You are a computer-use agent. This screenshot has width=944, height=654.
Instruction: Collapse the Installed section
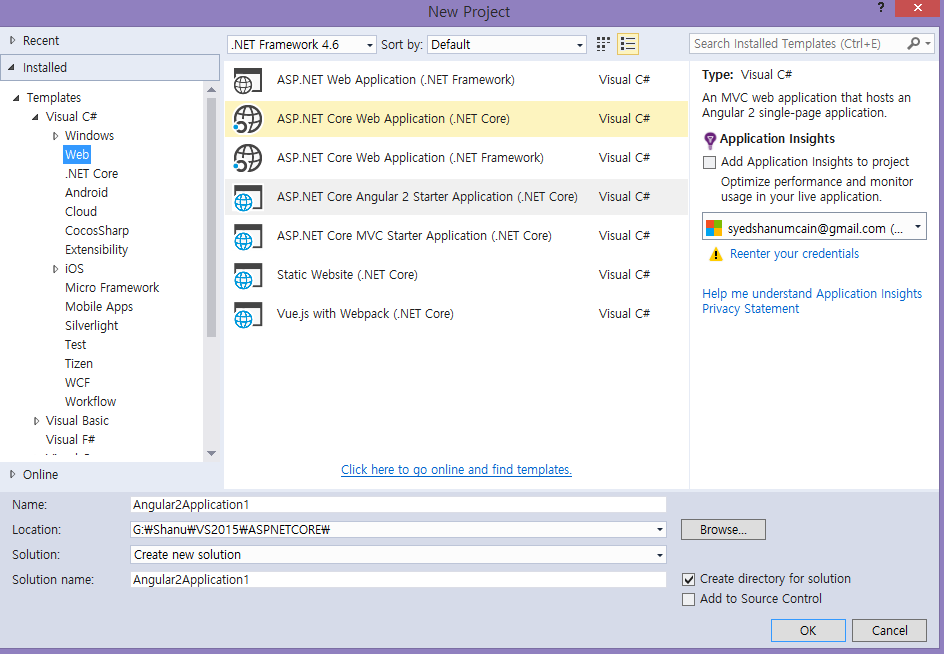tap(11, 67)
